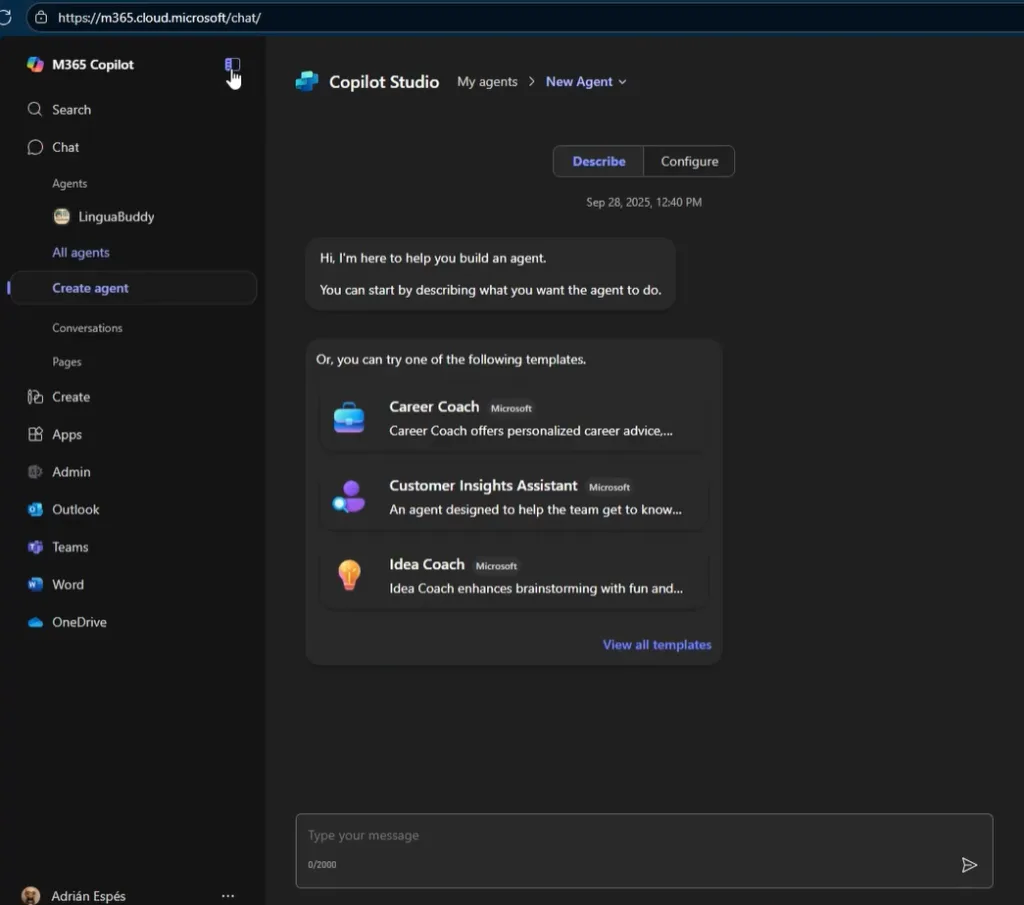This screenshot has width=1024, height=905.
Task: Click the Create label in sidebar
Action: coord(71,397)
